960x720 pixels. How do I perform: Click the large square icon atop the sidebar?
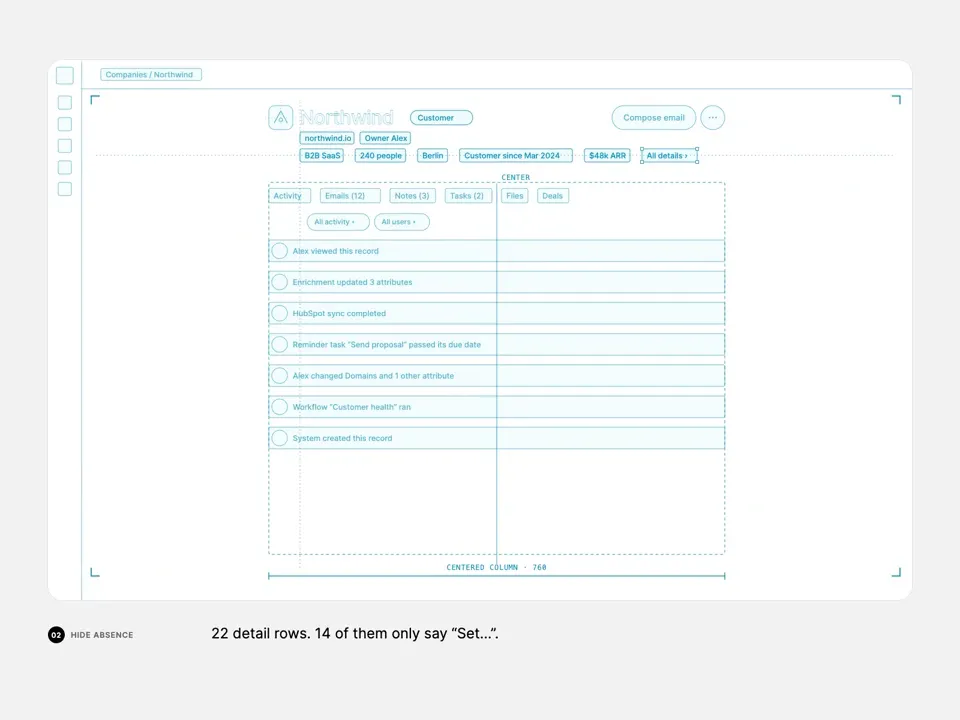pyautogui.click(x=65, y=75)
